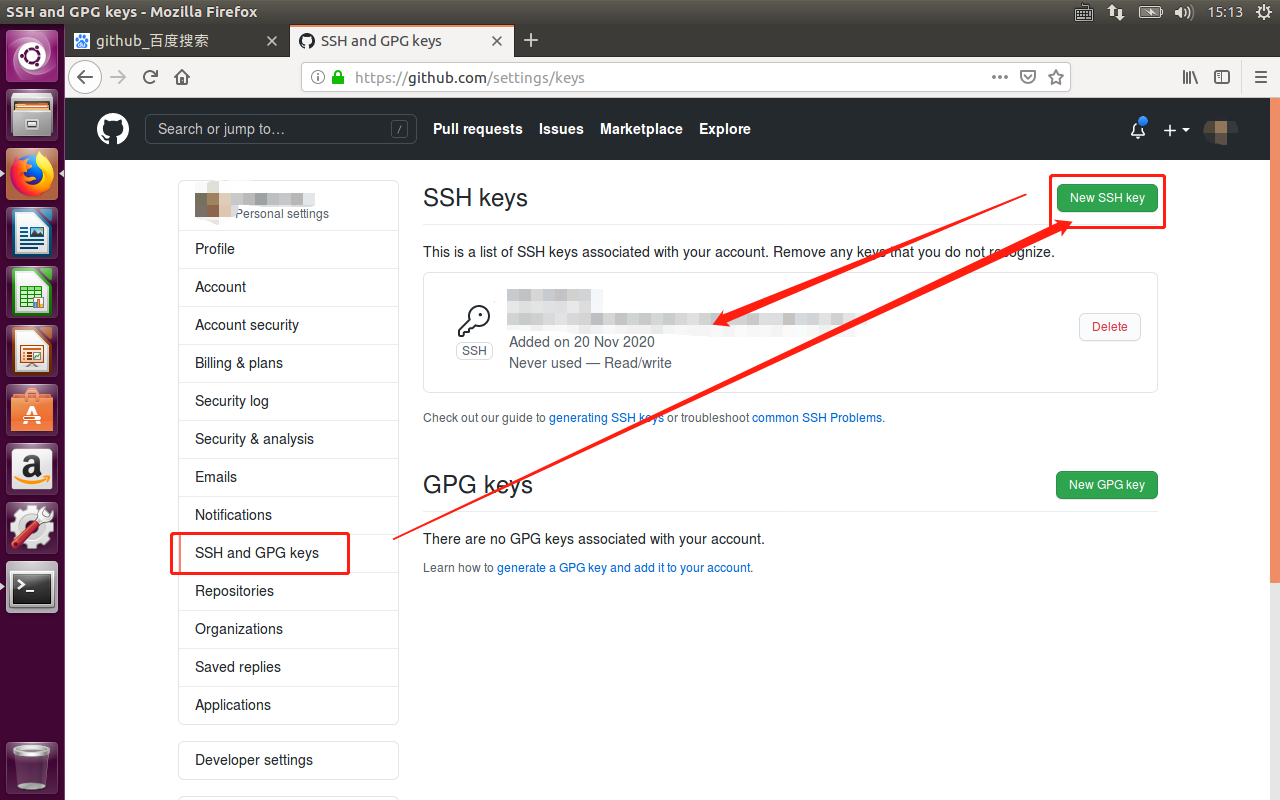The height and width of the screenshot is (800, 1280).
Task: Open Ubuntu Software from the dock
Action: [x=32, y=410]
